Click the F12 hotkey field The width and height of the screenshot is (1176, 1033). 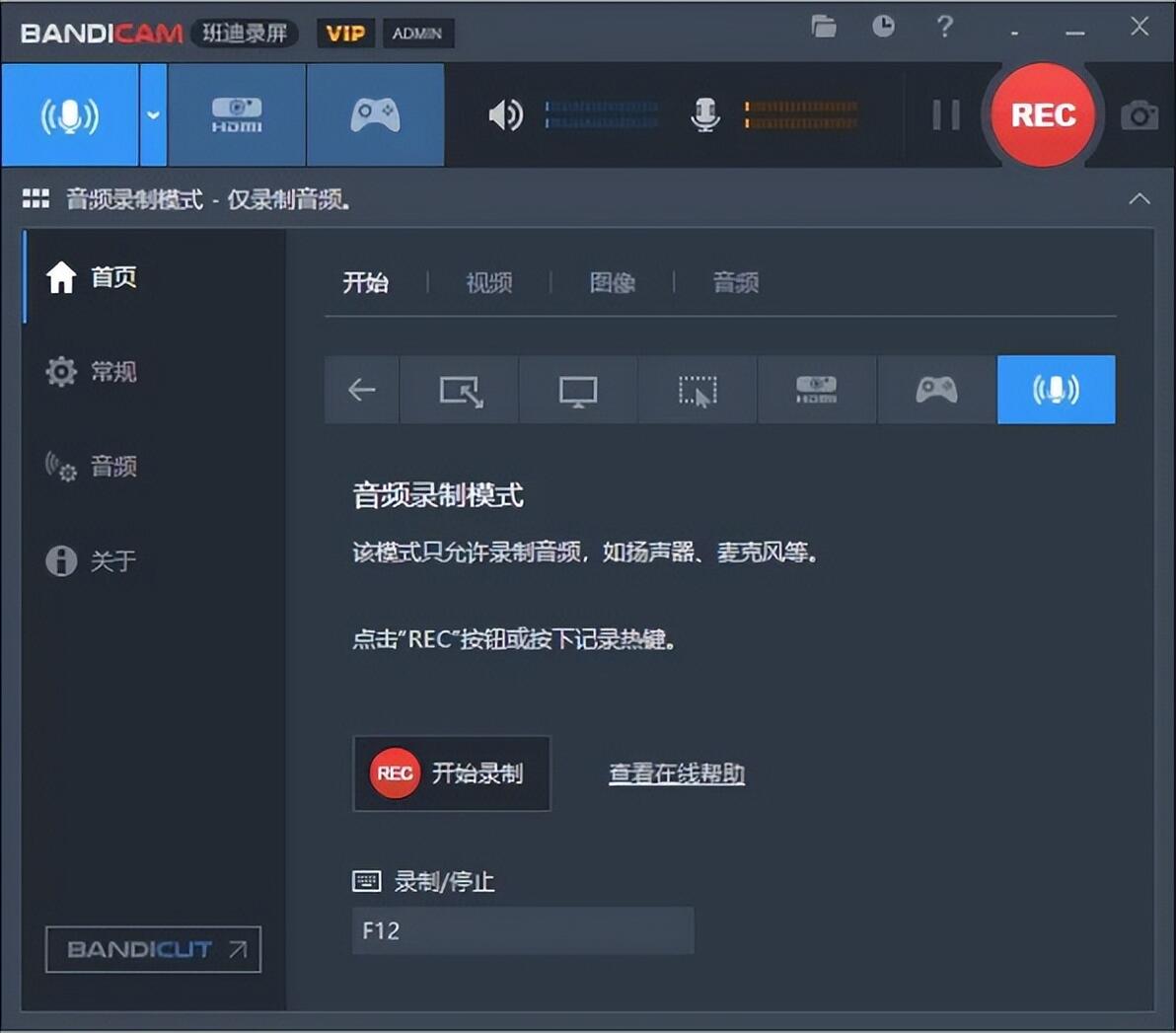523,930
